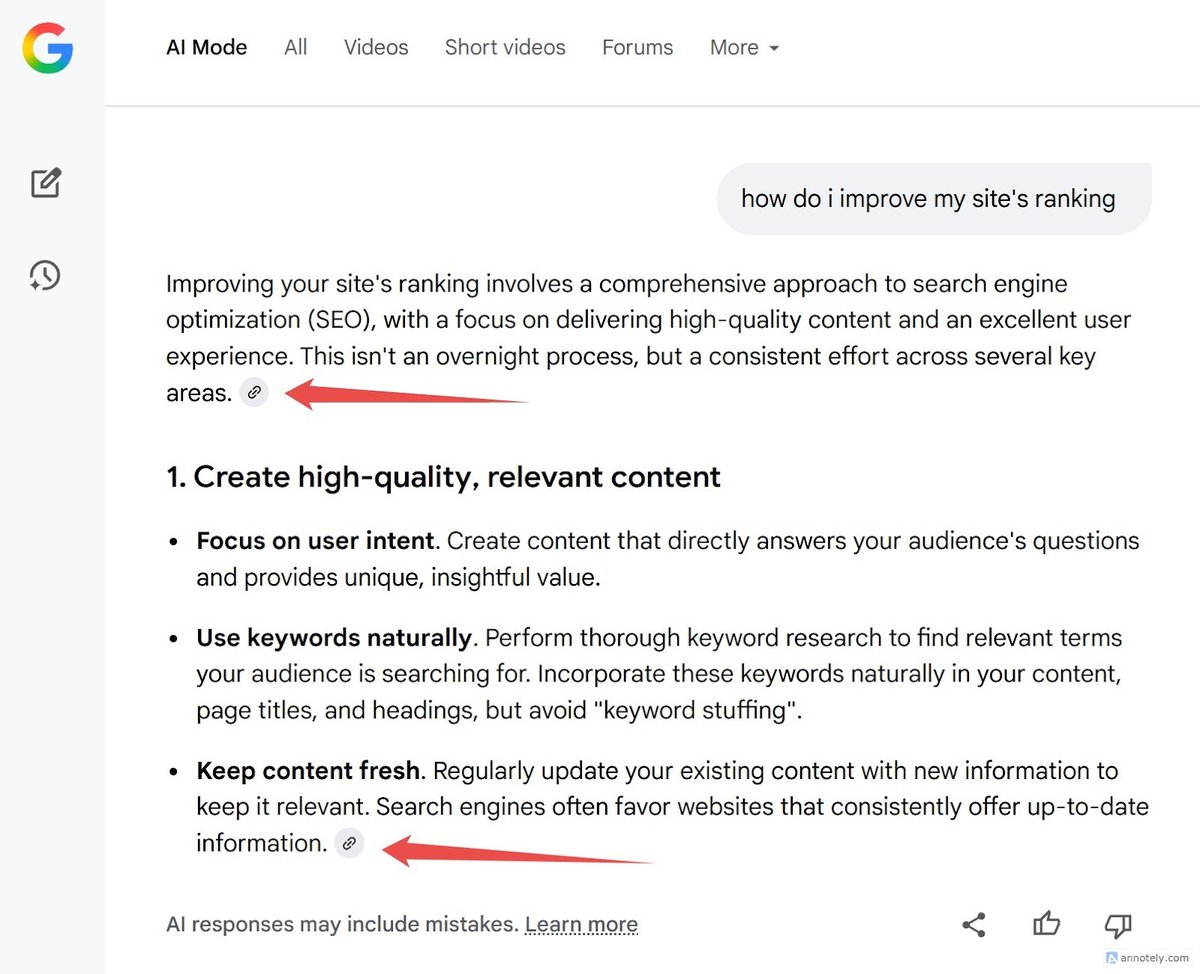Start a new AI Mode chat
This screenshot has width=1200, height=974.
pos(46,183)
